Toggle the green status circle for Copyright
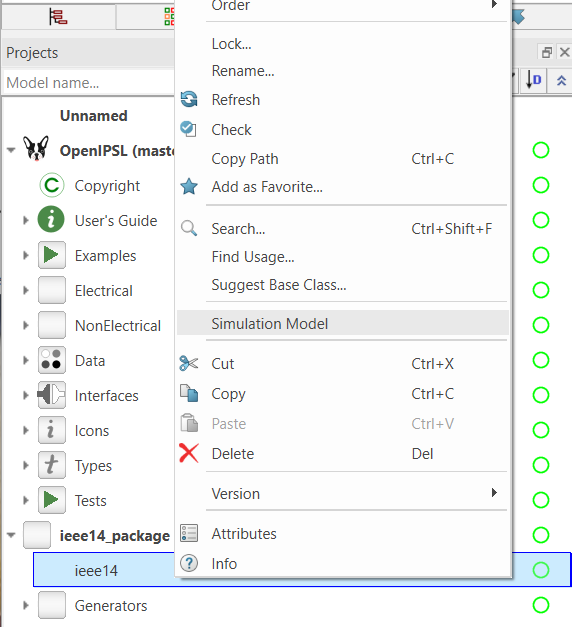The width and height of the screenshot is (572, 627). click(541, 185)
